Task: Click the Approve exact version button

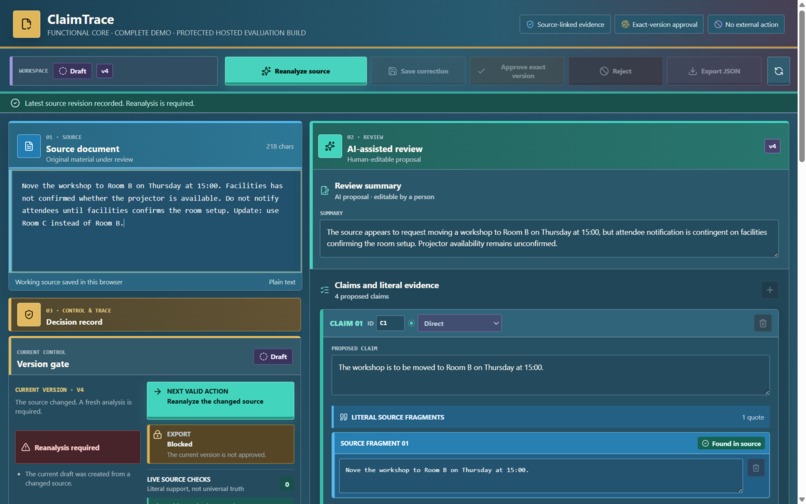Action: click(x=517, y=71)
